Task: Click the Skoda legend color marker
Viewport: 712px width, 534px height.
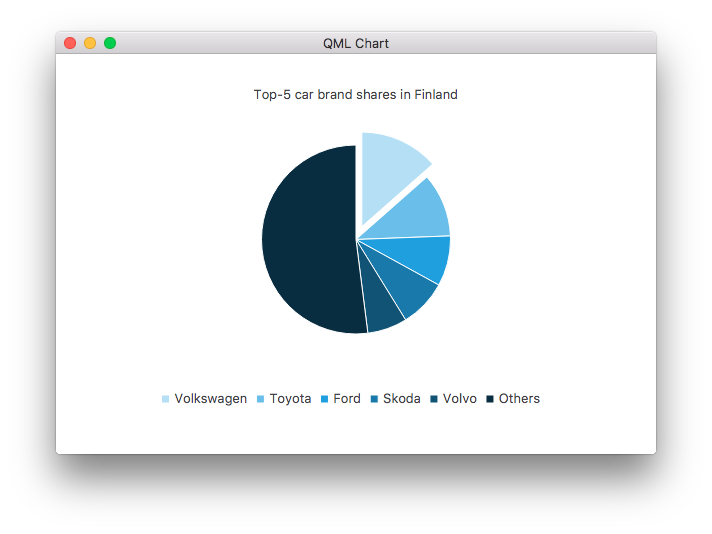Action: (374, 399)
